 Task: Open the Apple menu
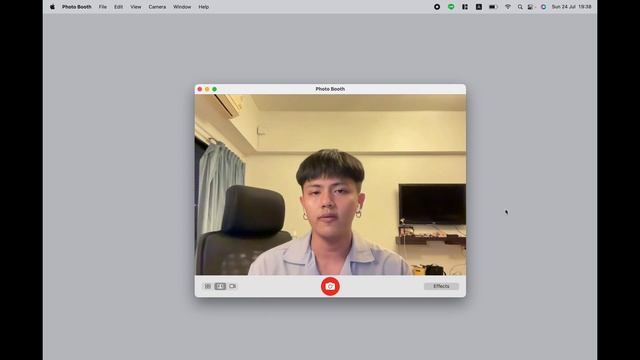[x=52, y=7]
